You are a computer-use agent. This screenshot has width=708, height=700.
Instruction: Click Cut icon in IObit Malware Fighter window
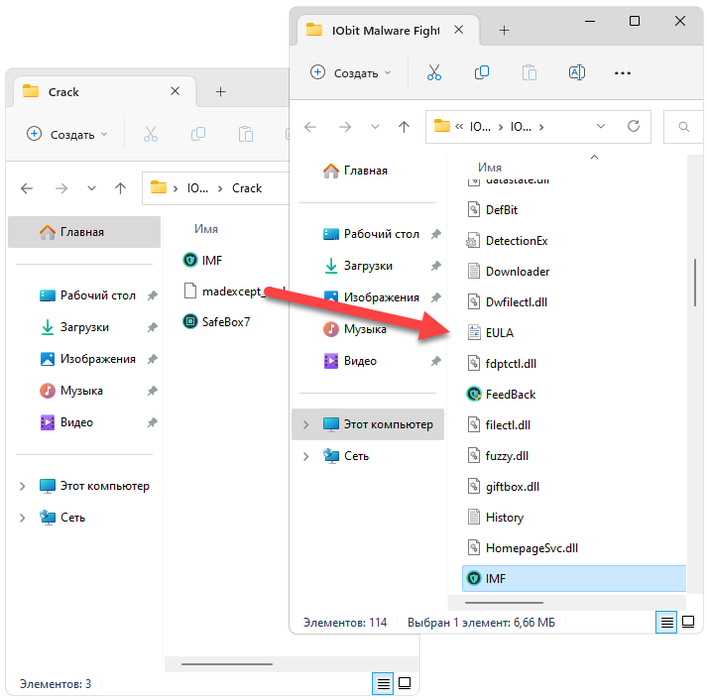click(434, 73)
